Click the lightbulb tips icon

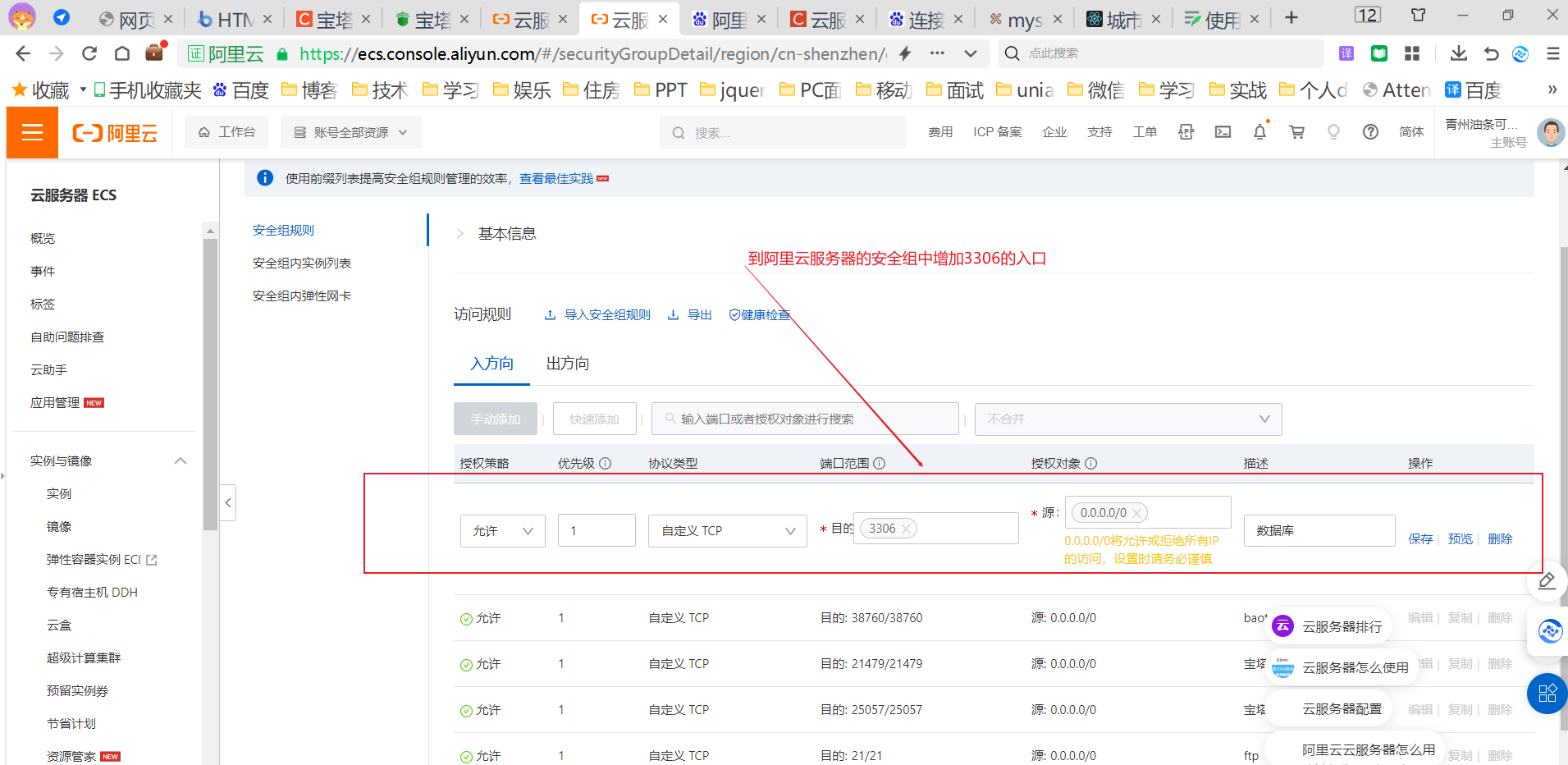coord(1333,132)
